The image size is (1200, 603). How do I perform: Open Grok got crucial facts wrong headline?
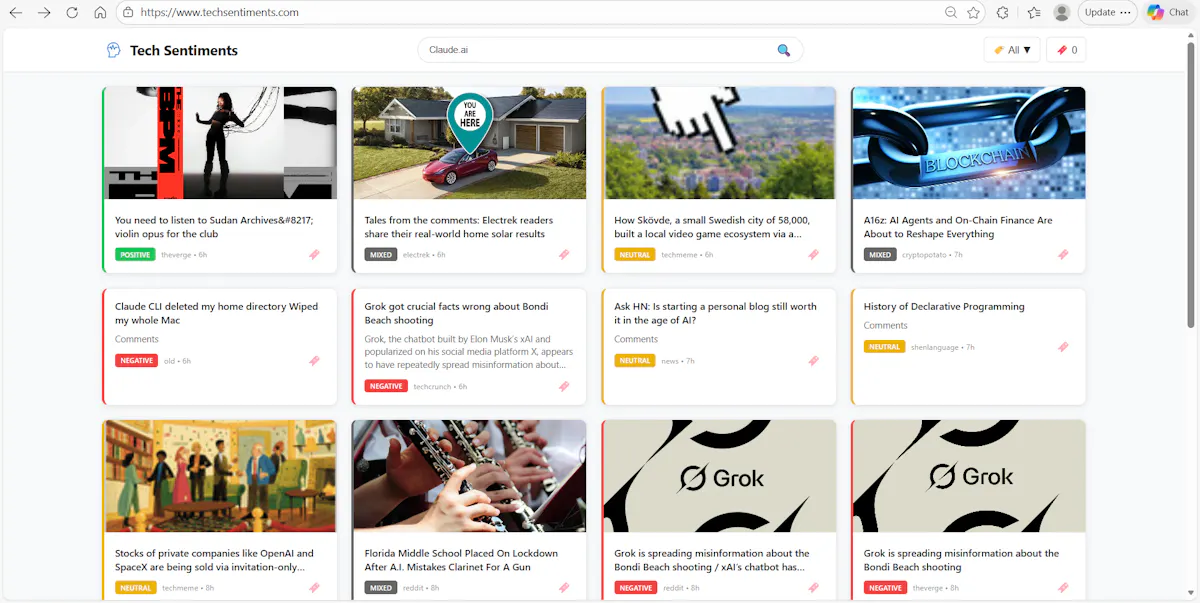[457, 313]
